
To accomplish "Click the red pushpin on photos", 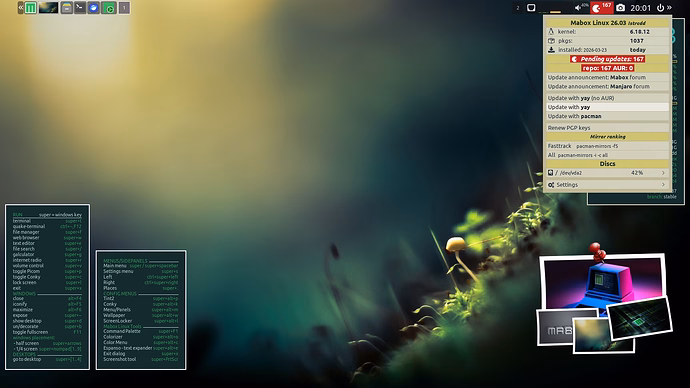I will coord(597,251).
